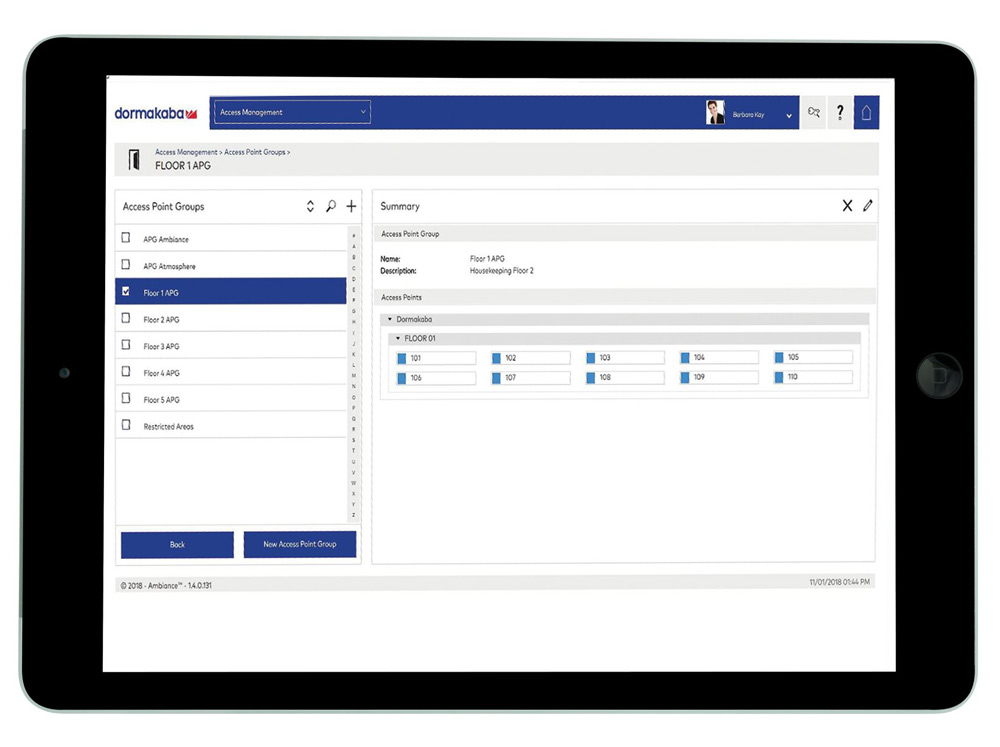Open the Access Management dropdown
The width and height of the screenshot is (1000, 747).
click(x=291, y=113)
